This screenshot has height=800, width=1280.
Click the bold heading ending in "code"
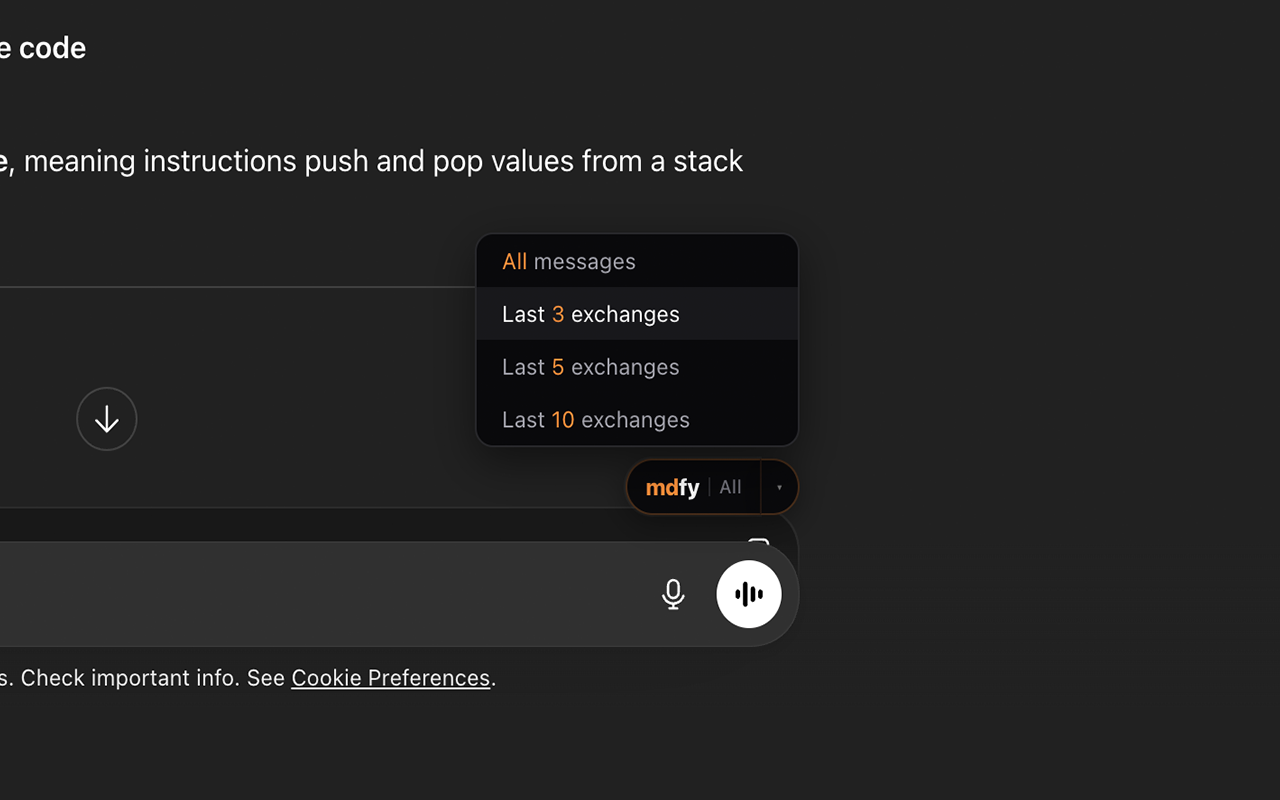[x=42, y=48]
